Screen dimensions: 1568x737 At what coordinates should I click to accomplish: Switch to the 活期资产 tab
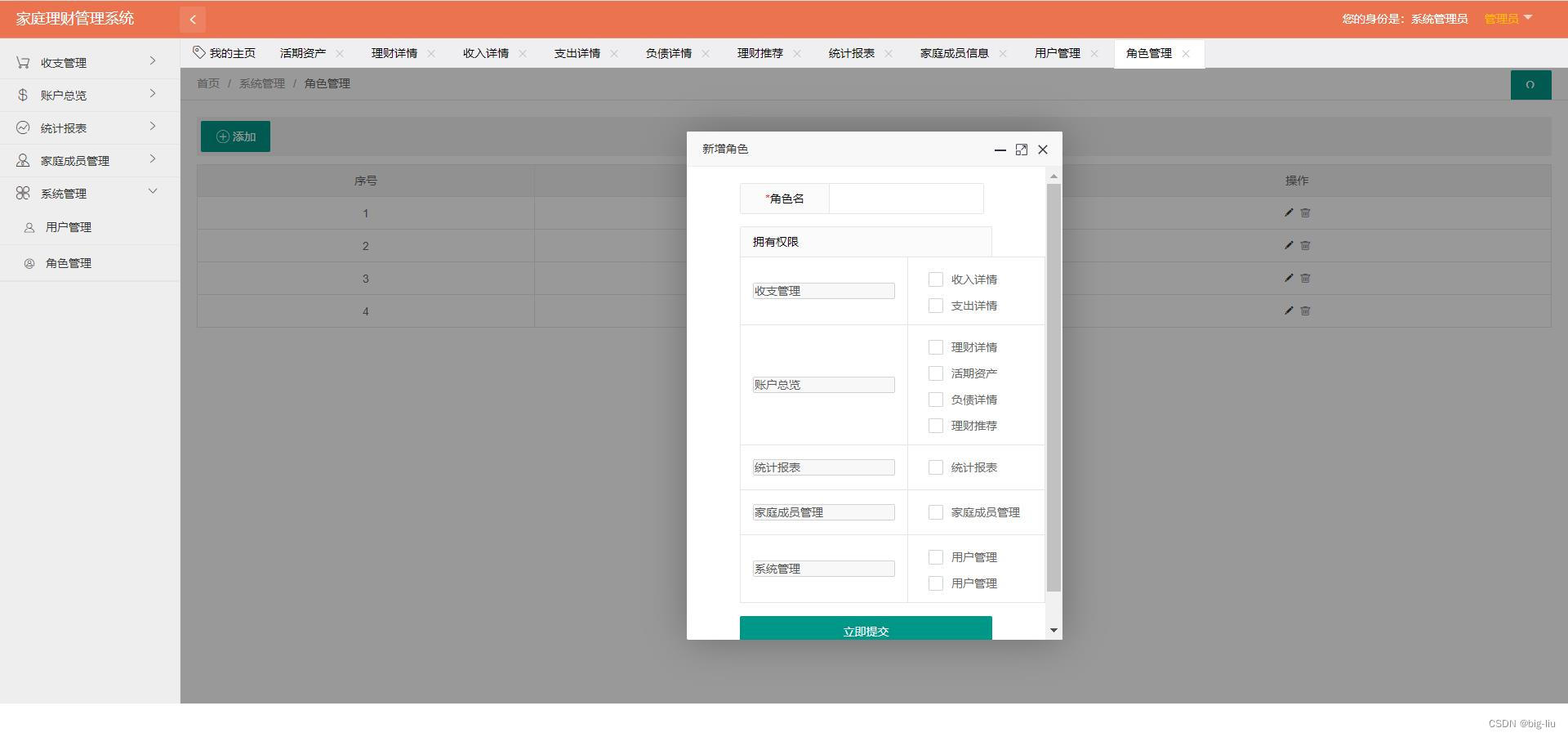tap(302, 53)
